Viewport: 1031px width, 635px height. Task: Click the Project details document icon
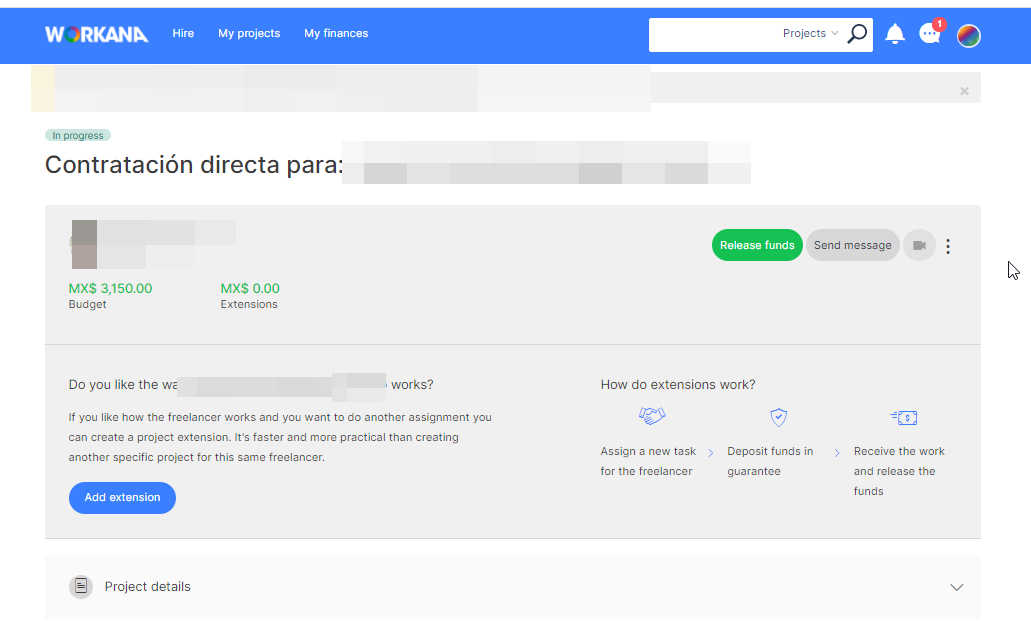tap(81, 587)
